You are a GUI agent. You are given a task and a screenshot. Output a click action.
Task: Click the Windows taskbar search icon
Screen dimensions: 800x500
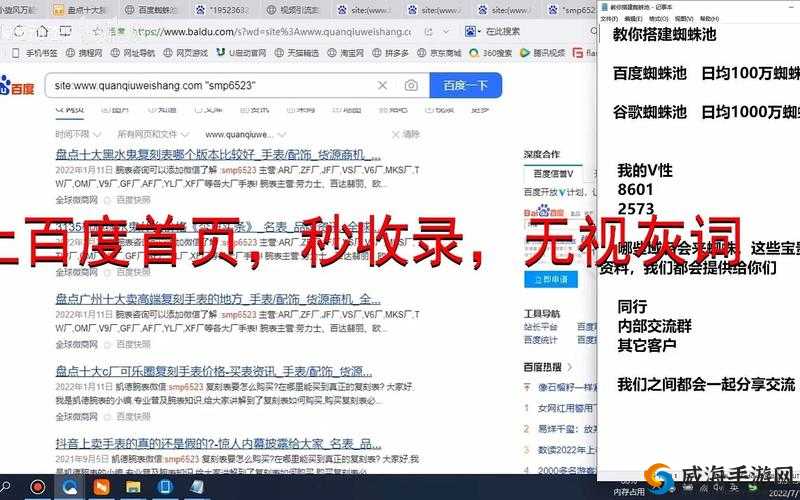click(5, 487)
